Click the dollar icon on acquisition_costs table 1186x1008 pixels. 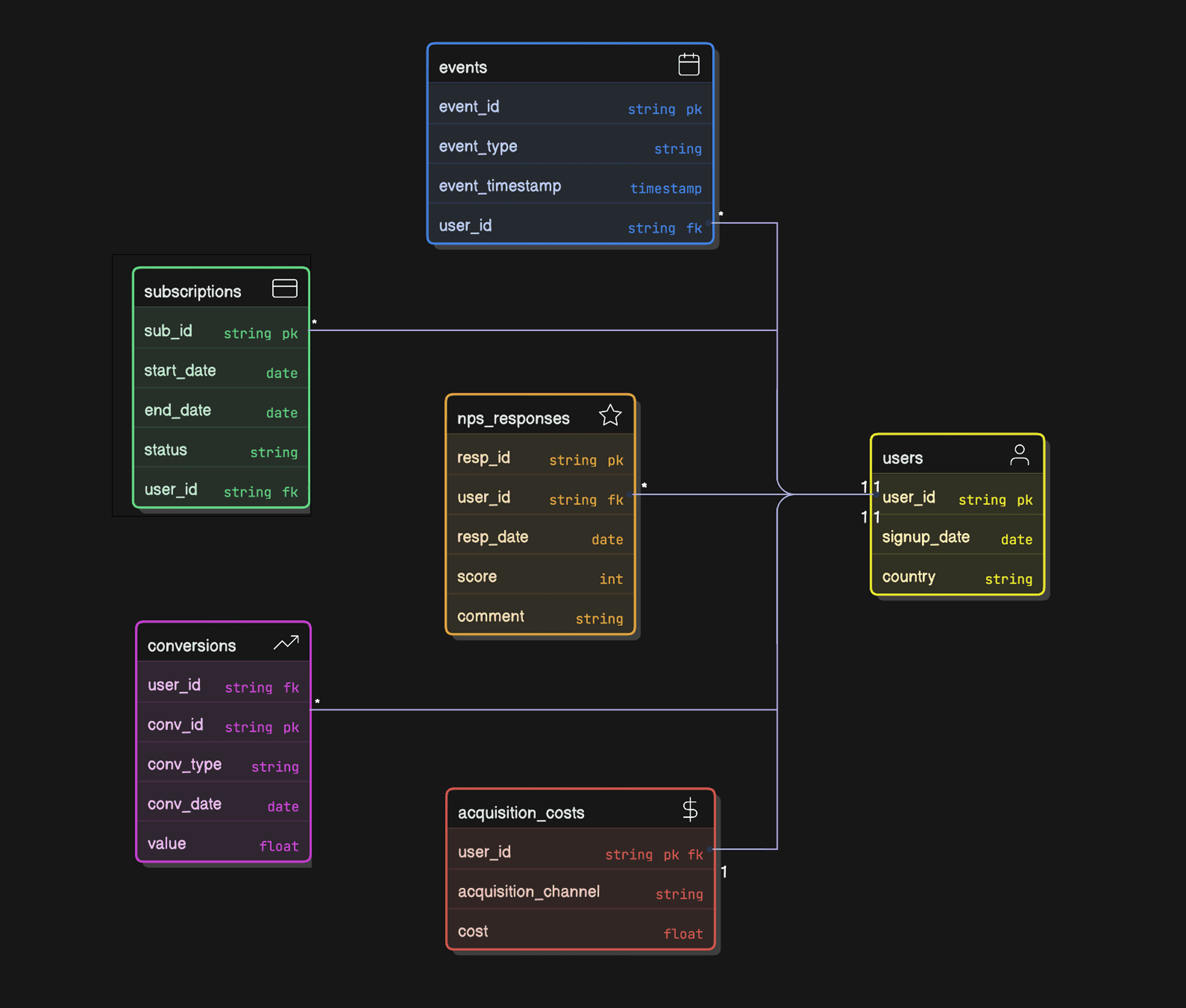tap(689, 810)
